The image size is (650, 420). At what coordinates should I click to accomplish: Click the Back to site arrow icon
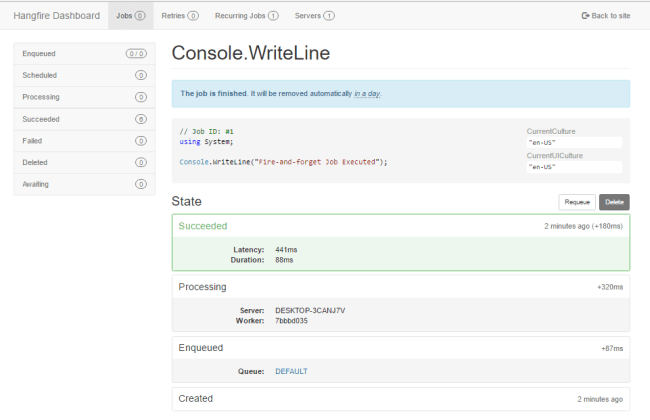click(x=585, y=16)
